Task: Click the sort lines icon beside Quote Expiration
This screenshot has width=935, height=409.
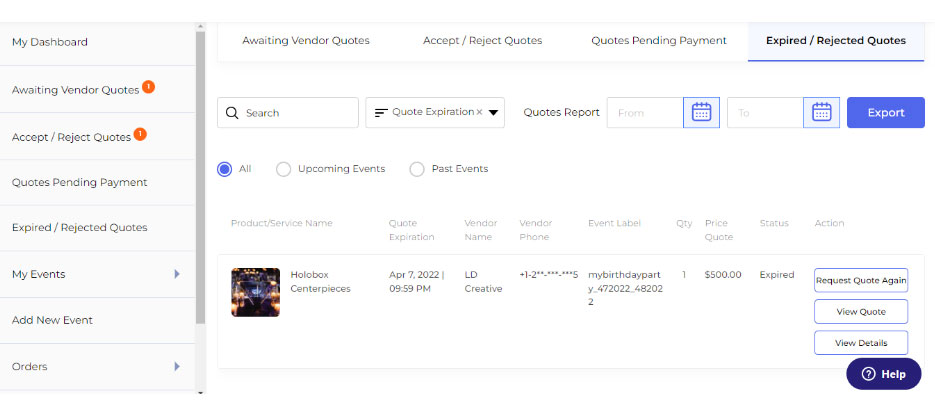Action: (x=381, y=113)
